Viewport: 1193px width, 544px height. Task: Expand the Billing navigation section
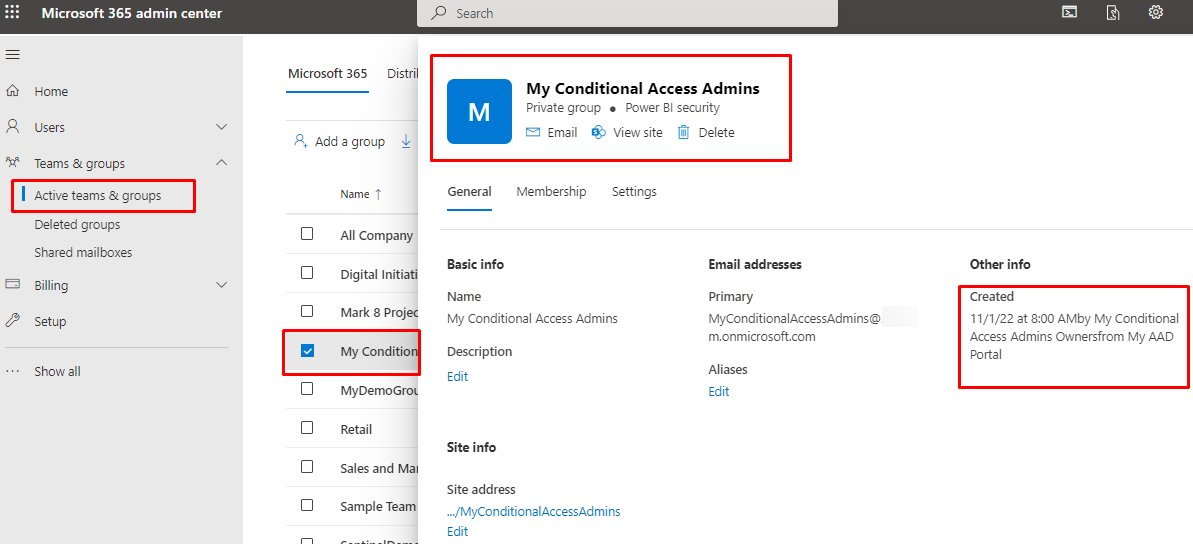pyautogui.click(x=222, y=285)
